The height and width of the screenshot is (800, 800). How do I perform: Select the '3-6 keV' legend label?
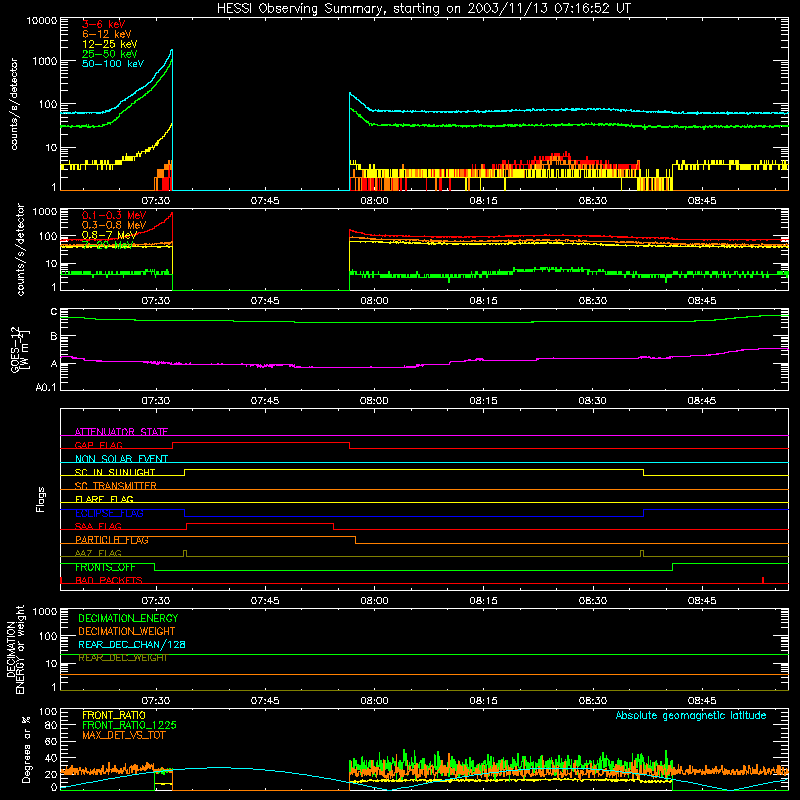tap(104, 24)
